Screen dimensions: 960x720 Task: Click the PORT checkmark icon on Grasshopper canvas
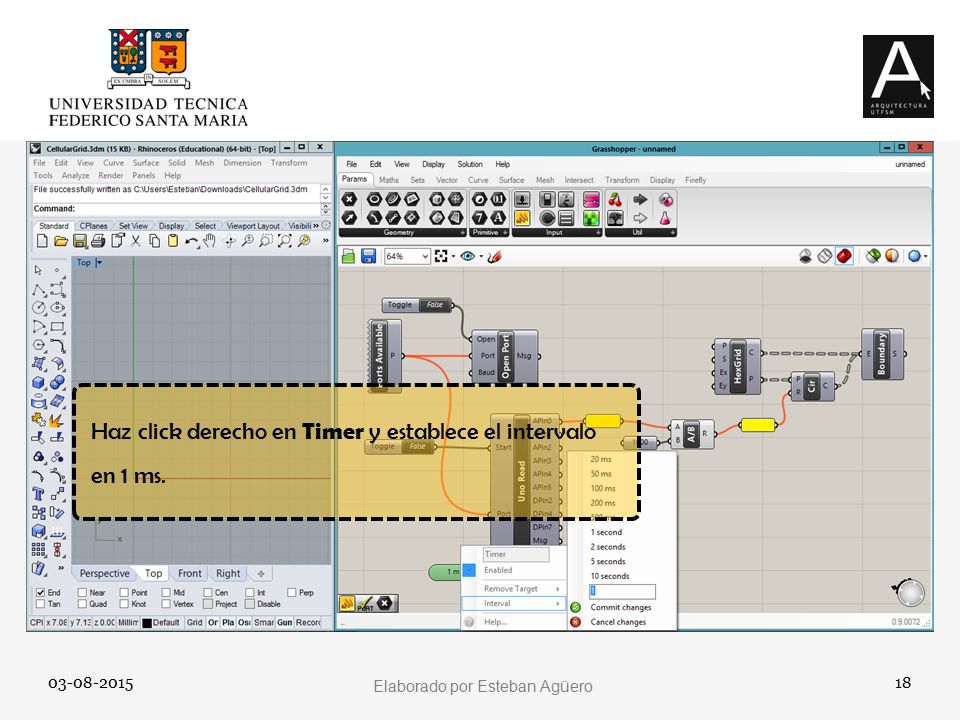(x=366, y=604)
